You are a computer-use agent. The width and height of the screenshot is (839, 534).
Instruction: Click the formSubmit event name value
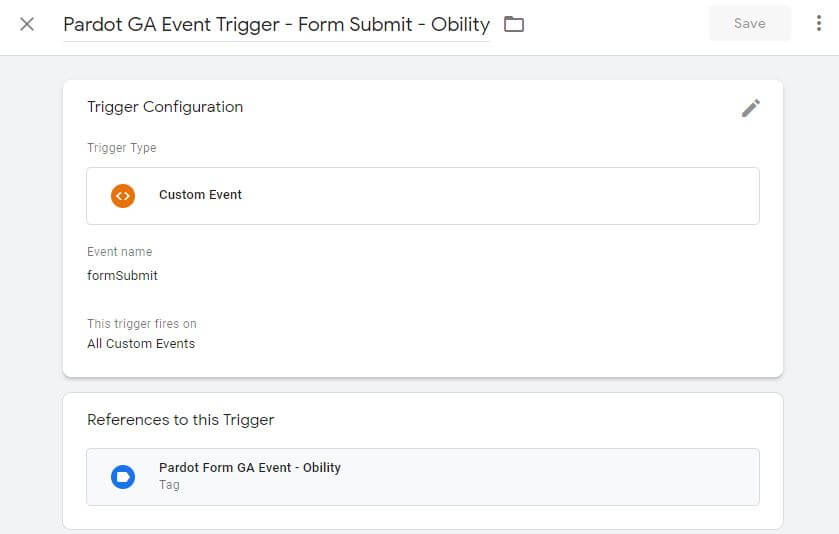pos(122,275)
